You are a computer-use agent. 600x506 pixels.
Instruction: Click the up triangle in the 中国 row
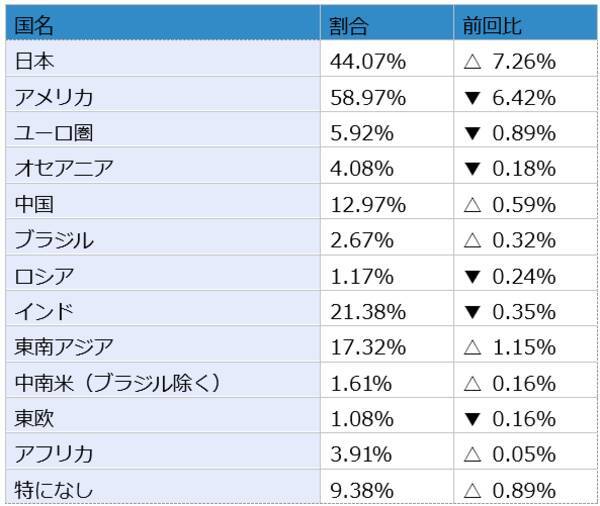[473, 205]
